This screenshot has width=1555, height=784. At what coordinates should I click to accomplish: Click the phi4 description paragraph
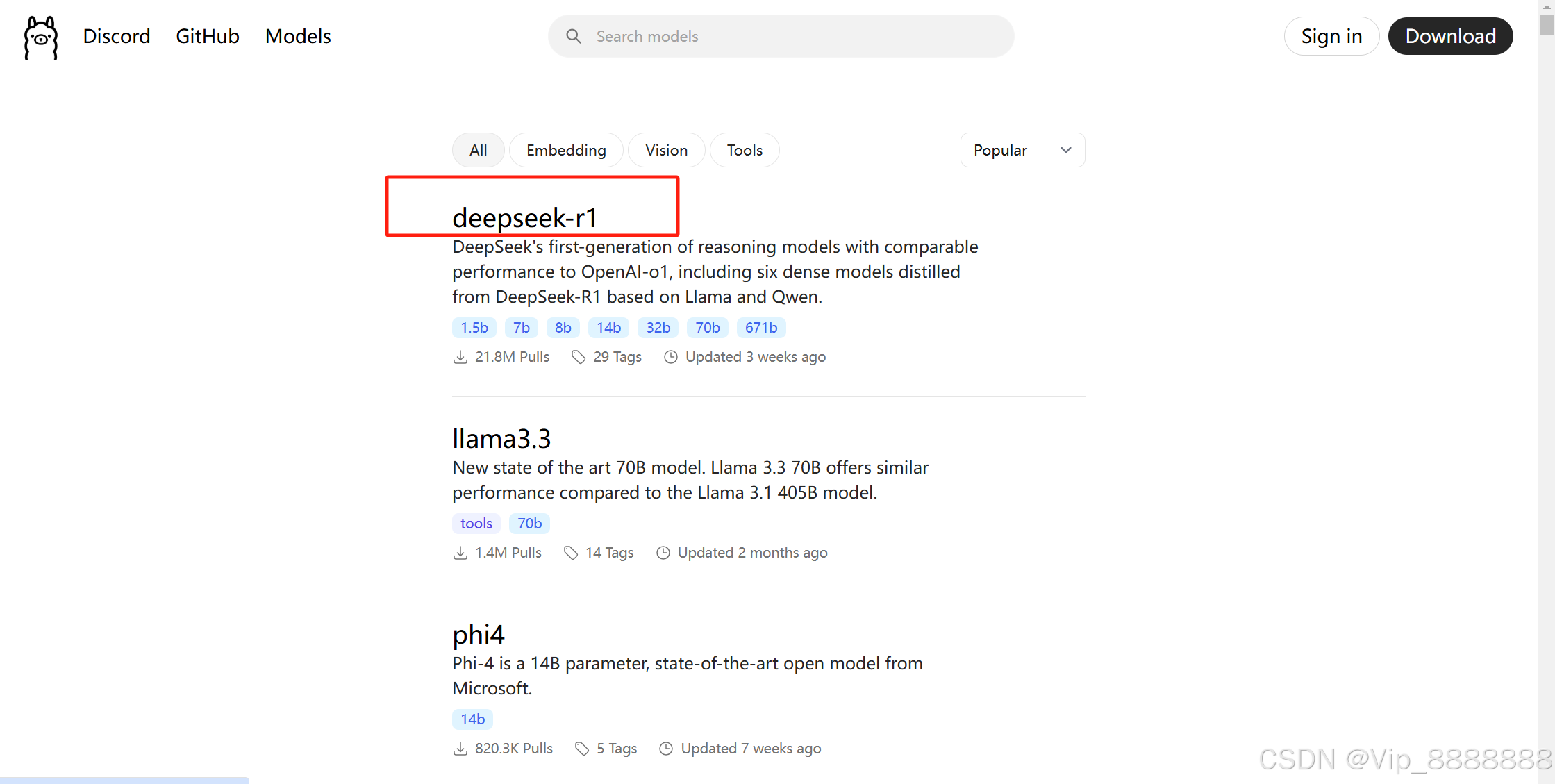pyautogui.click(x=688, y=676)
